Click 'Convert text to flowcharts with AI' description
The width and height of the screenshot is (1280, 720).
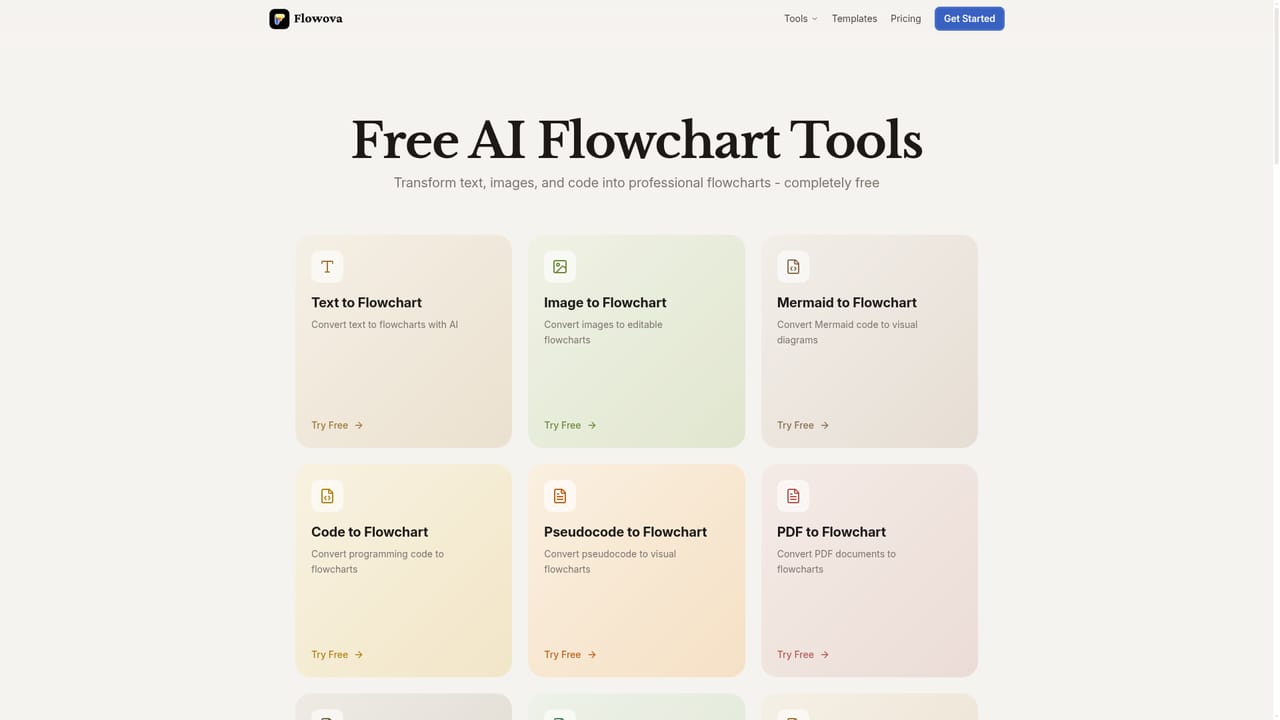(384, 325)
